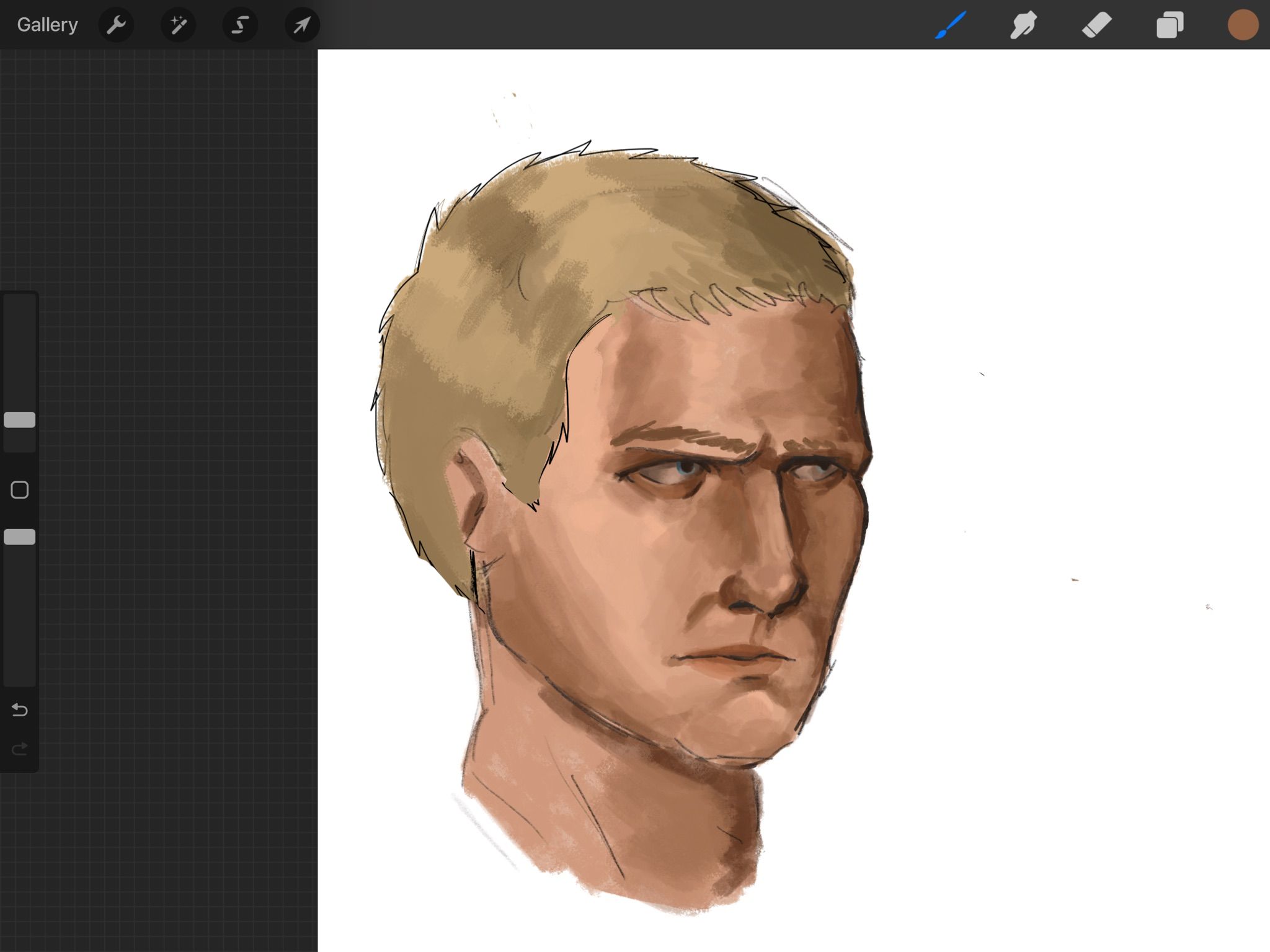The width and height of the screenshot is (1270, 952).
Task: Select the Smudge tool
Action: pyautogui.click(x=1023, y=25)
